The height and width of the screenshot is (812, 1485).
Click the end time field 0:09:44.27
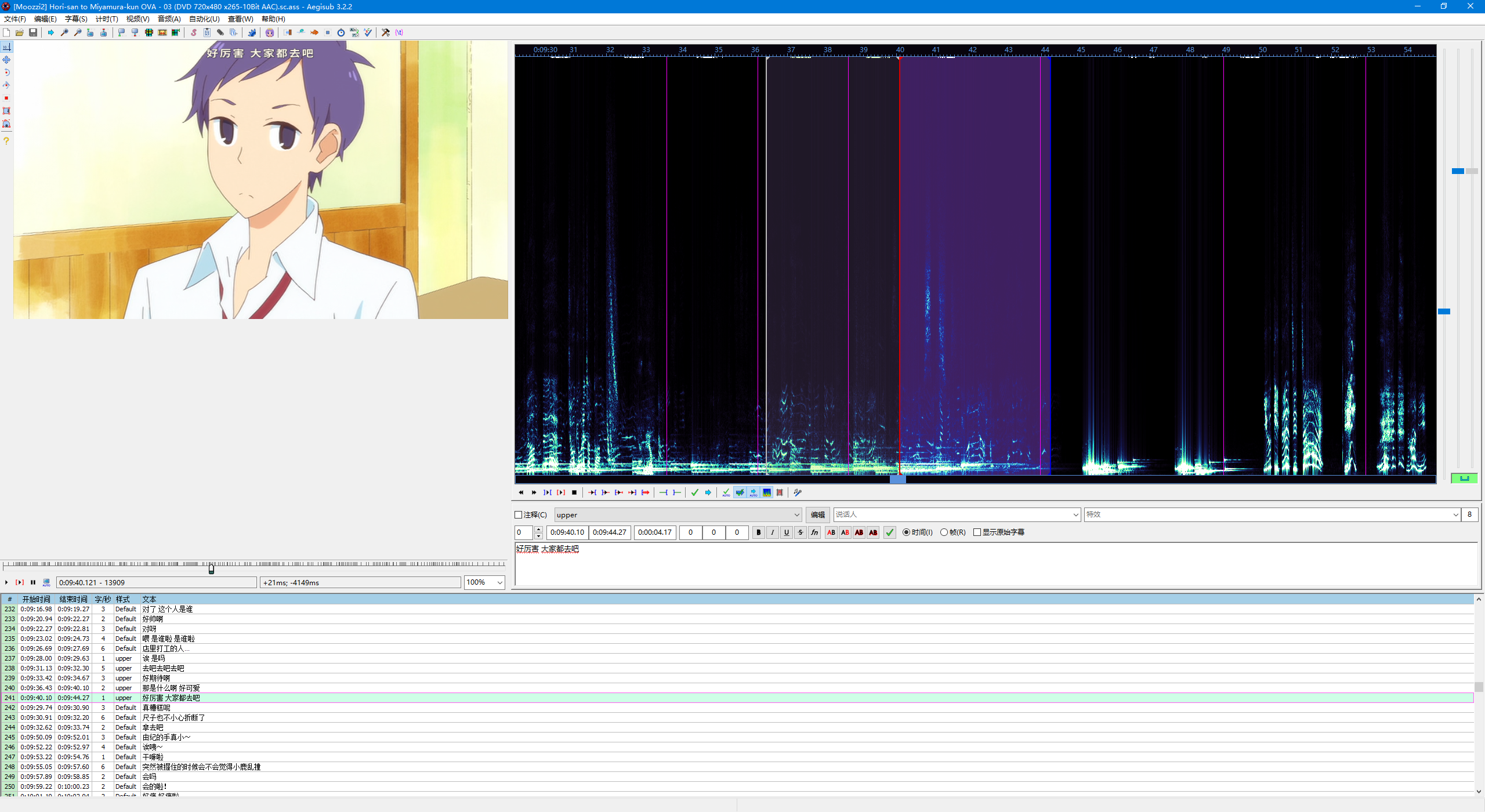pos(610,532)
